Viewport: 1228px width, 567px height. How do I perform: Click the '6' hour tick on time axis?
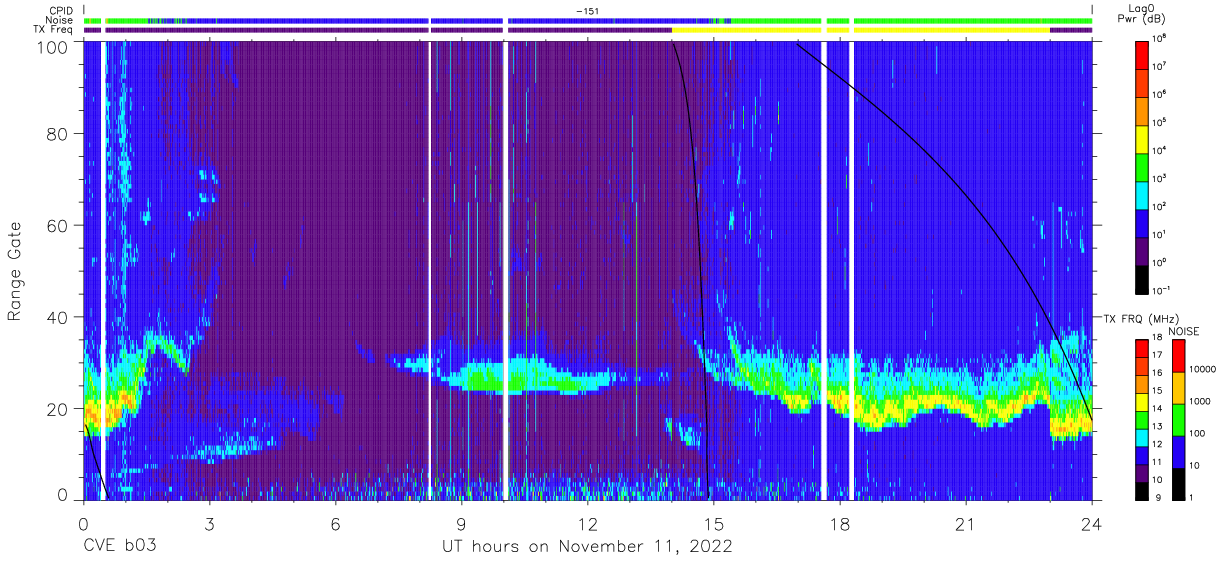(336, 524)
